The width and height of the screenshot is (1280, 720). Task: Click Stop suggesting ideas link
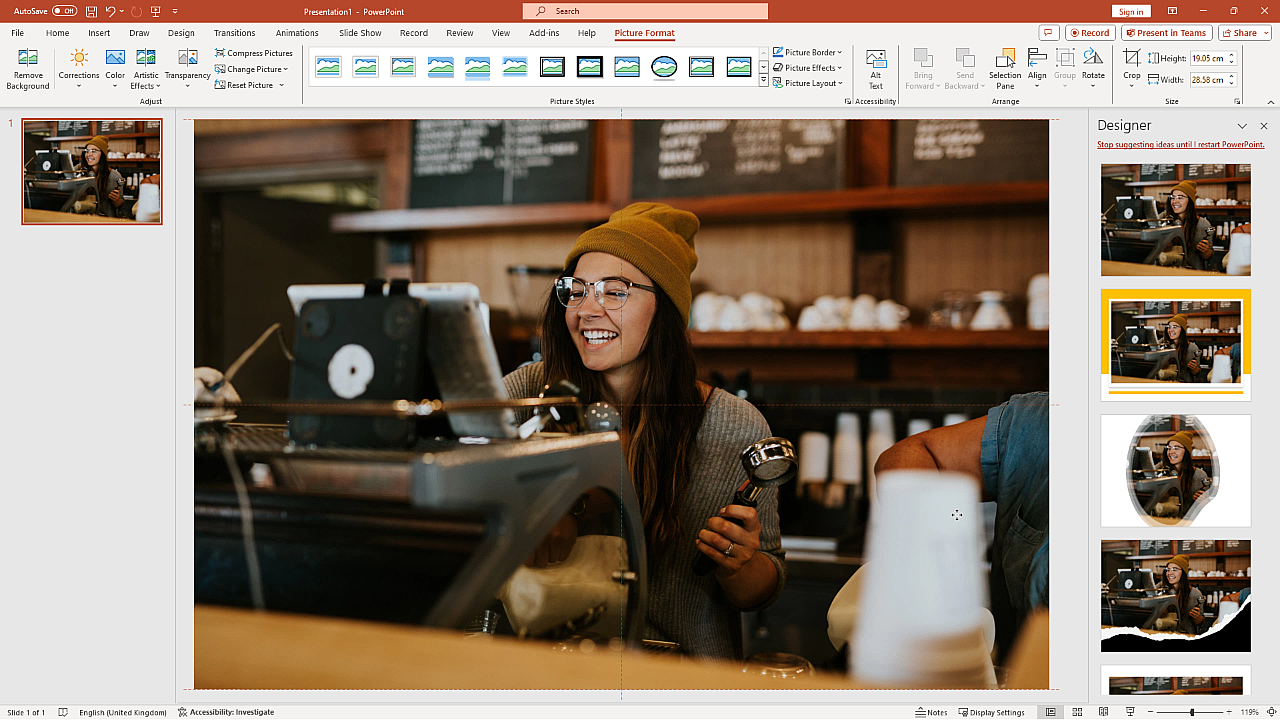point(1181,145)
